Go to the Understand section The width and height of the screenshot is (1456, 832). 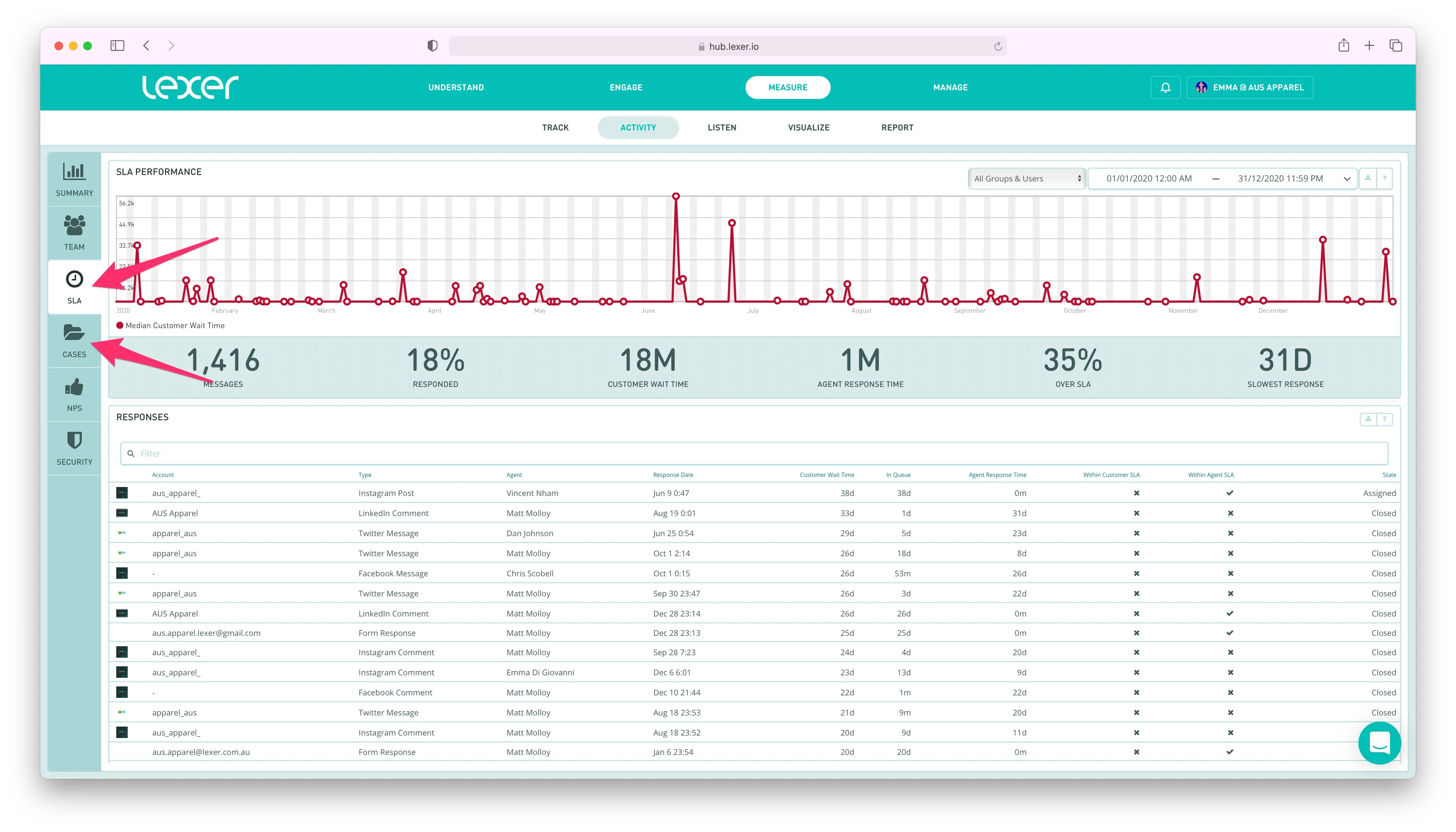(456, 88)
